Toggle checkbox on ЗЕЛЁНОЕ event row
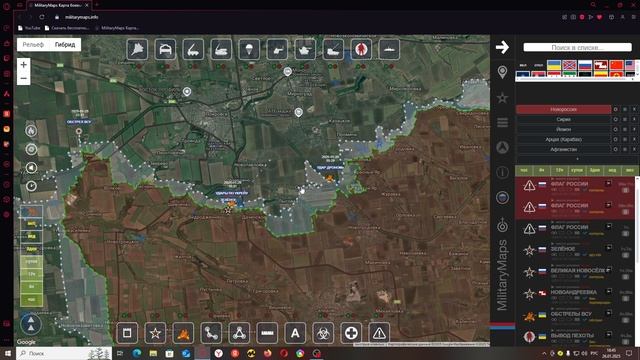 (x=626, y=255)
